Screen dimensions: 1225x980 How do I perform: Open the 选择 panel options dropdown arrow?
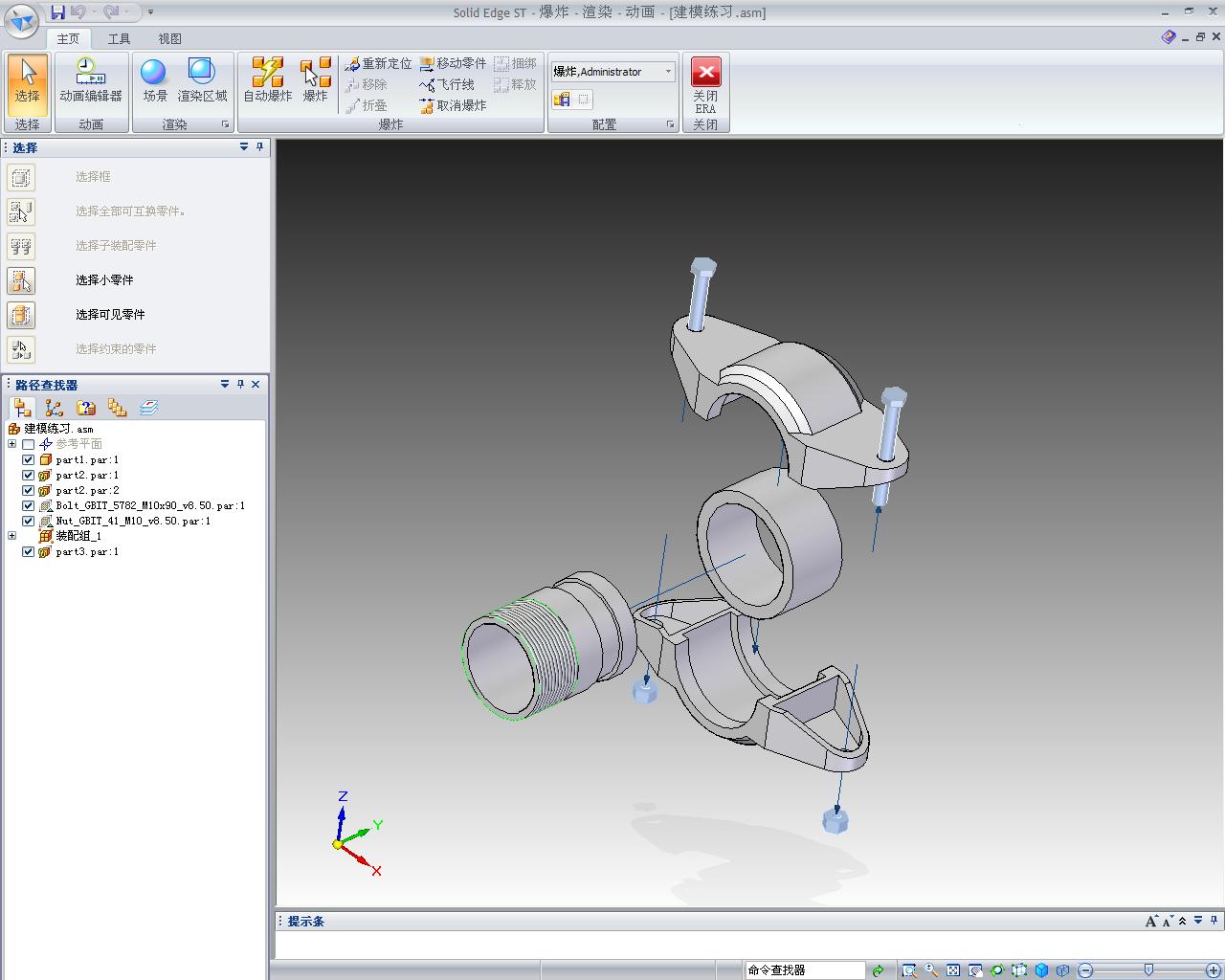pyautogui.click(x=244, y=146)
